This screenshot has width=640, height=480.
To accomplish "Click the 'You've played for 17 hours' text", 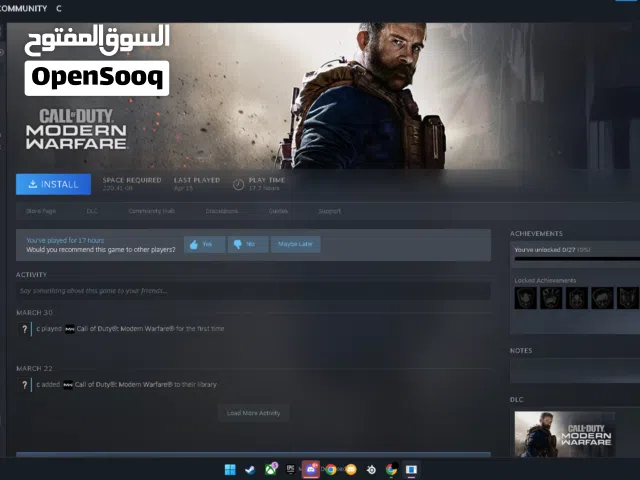I will [x=65, y=240].
